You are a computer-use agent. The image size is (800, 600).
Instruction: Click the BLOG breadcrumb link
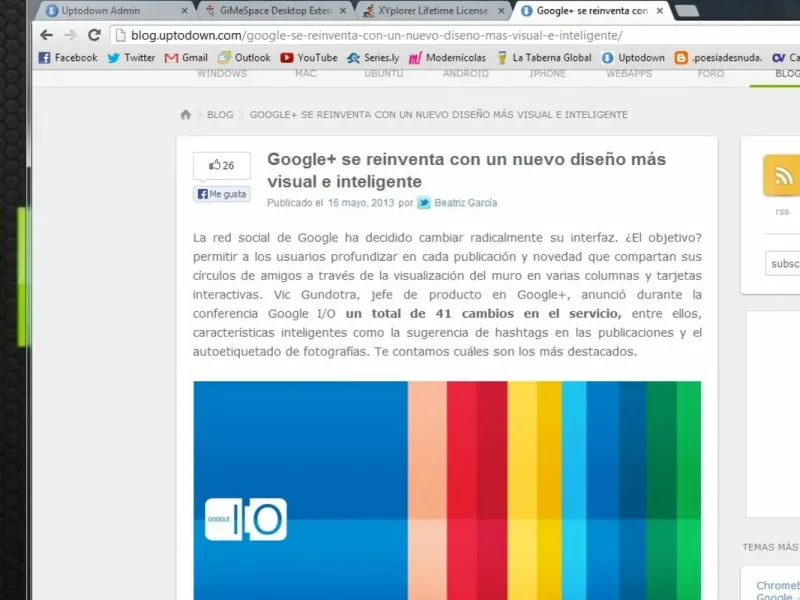pos(220,115)
